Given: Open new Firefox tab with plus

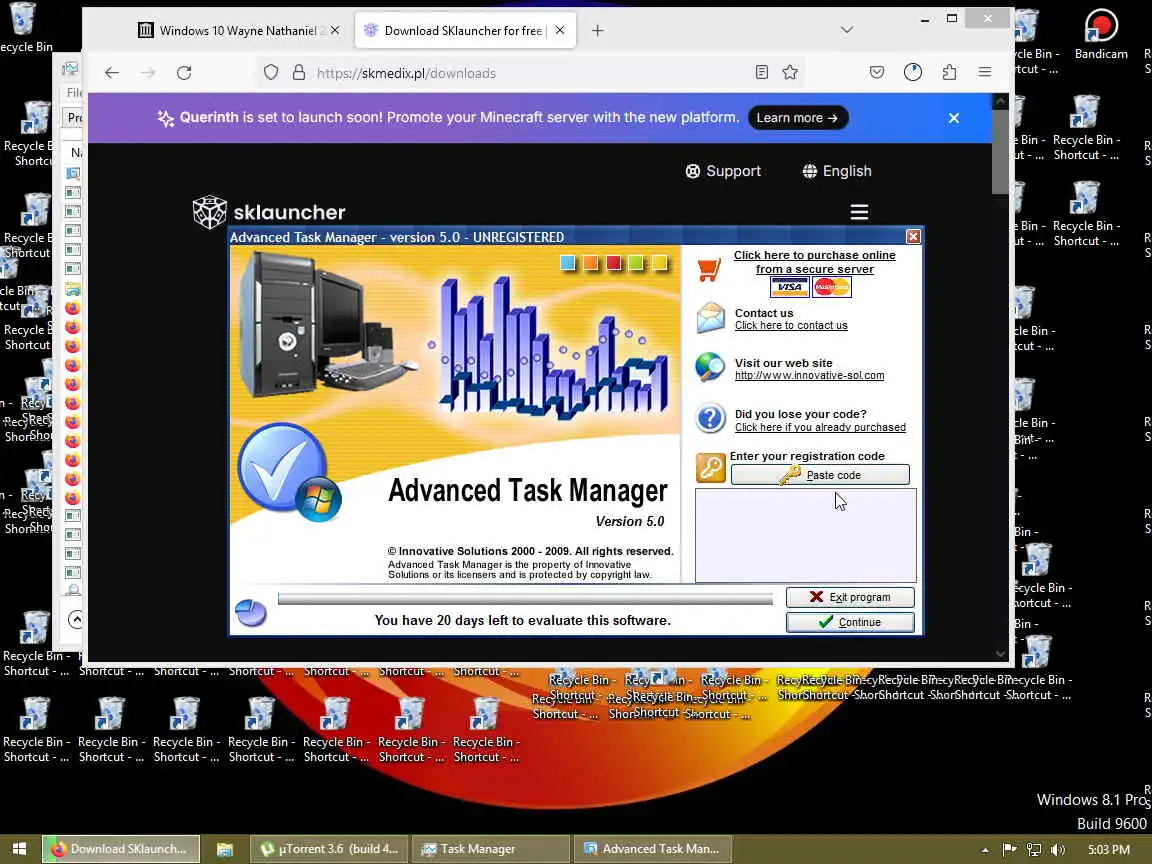Looking at the screenshot, I should (x=598, y=30).
